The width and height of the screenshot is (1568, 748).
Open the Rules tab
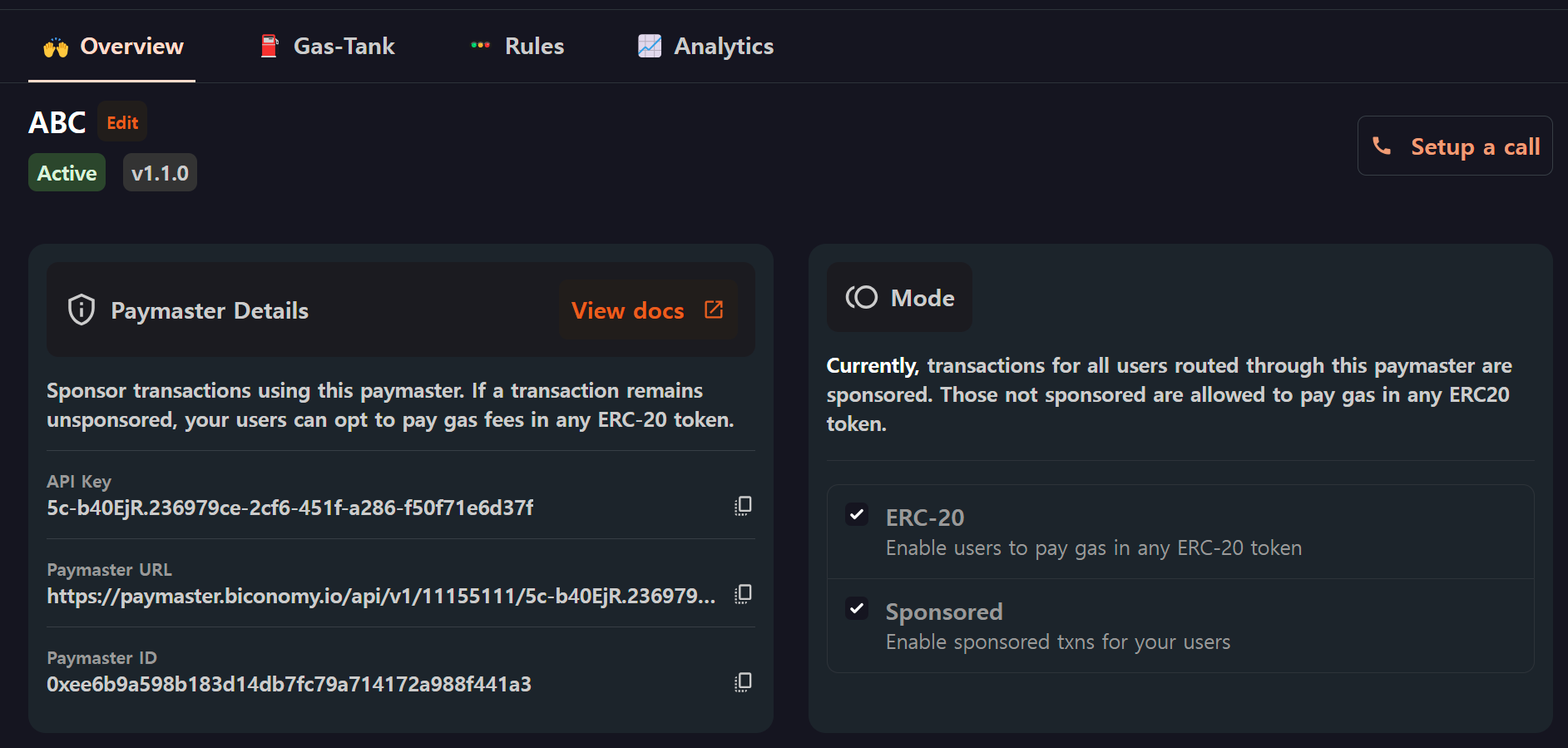517,47
